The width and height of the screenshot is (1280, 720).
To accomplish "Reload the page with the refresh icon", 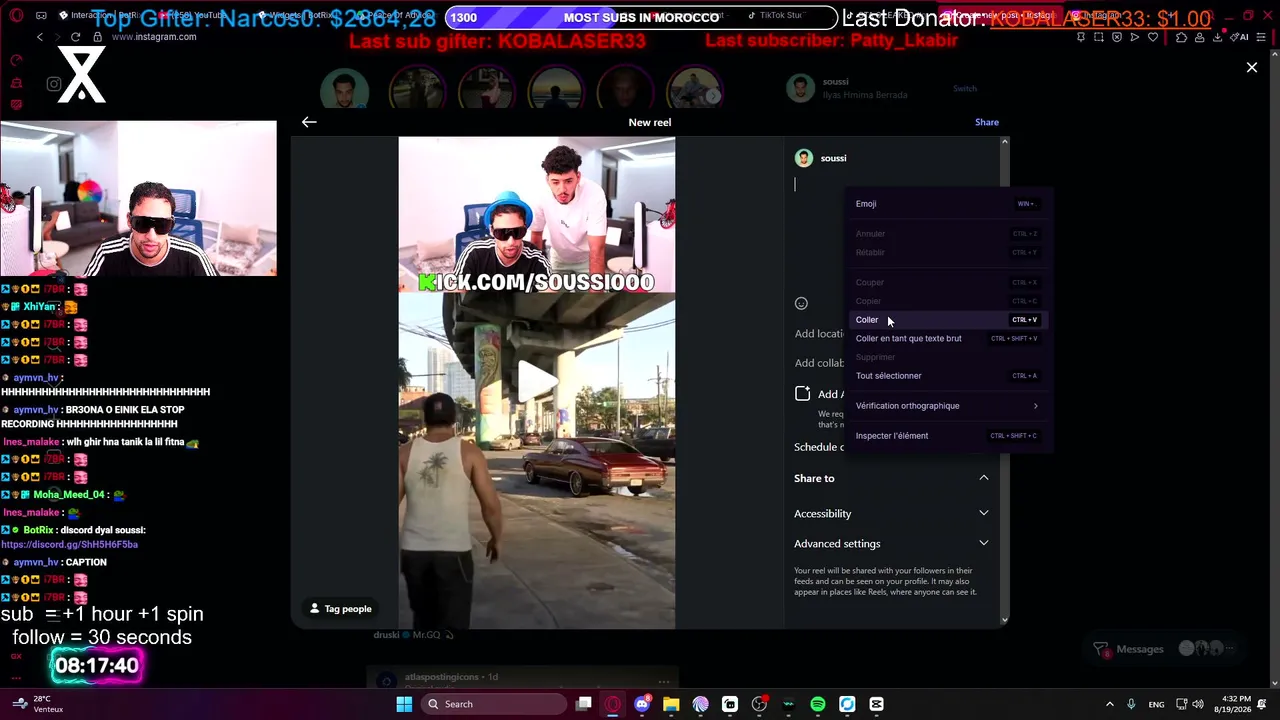I will (76, 37).
